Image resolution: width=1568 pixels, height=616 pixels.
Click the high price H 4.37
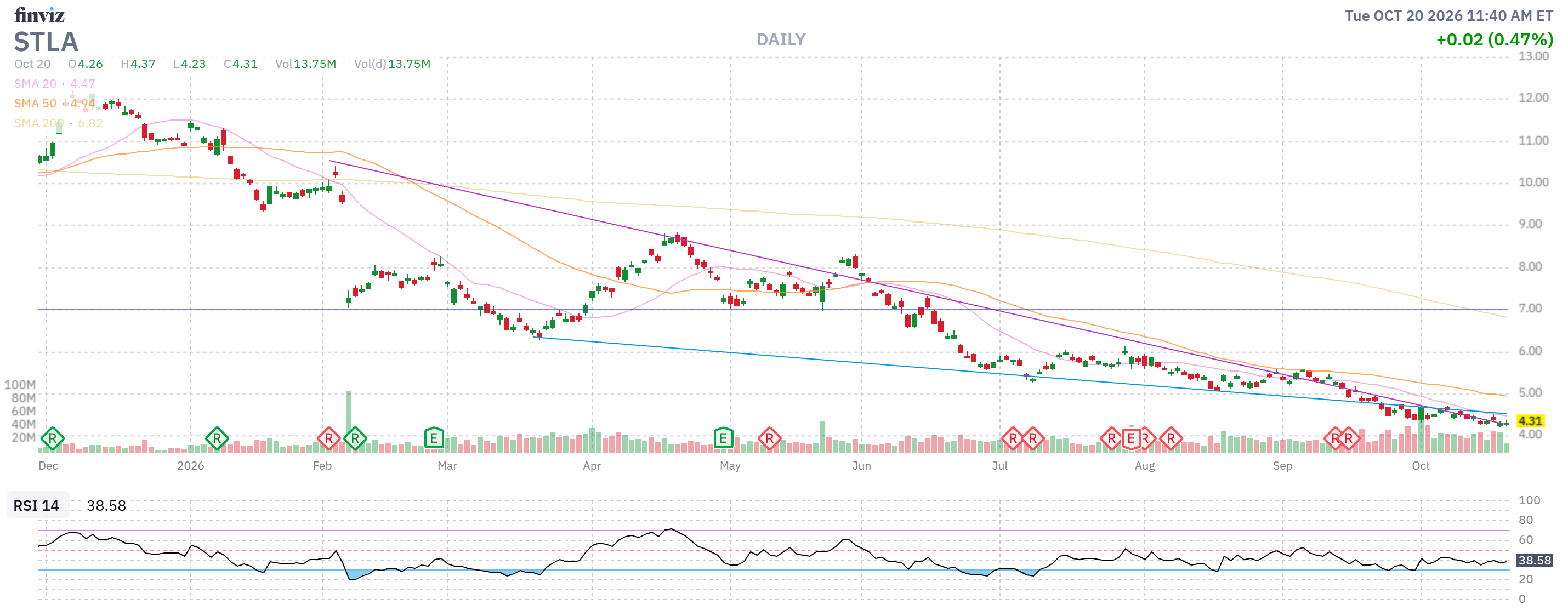138,64
